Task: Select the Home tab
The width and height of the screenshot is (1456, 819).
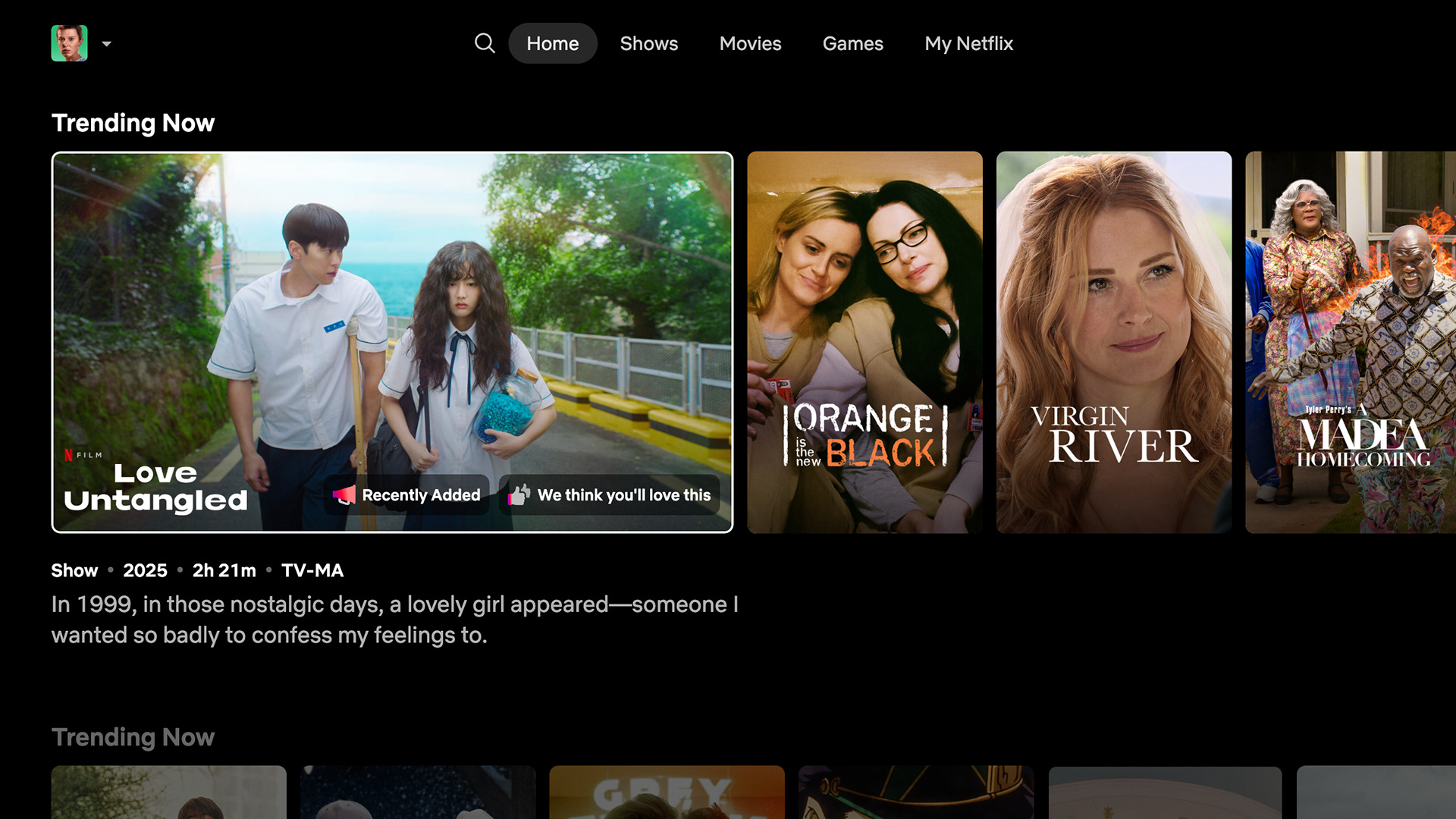Action: [x=552, y=43]
